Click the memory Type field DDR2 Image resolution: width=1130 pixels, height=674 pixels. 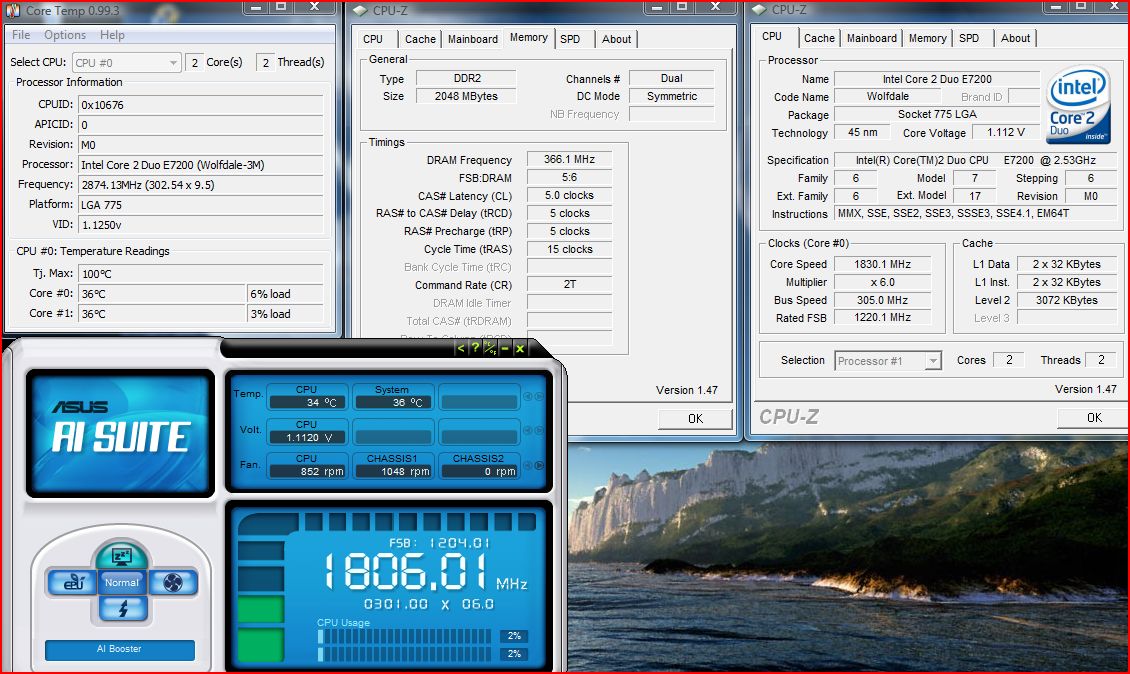466,79
